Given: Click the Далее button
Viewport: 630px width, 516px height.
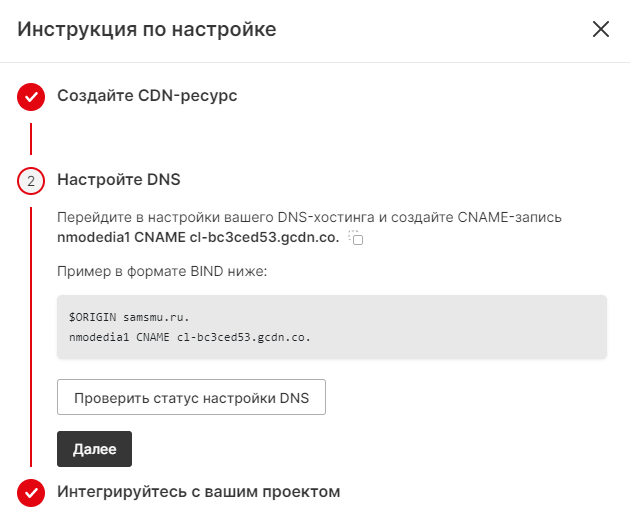Looking at the screenshot, I should [94, 449].
